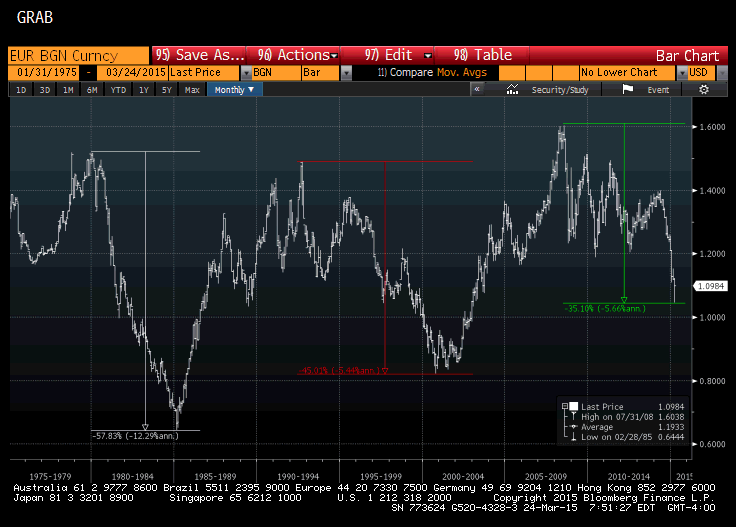
Task: Click the white annotation arrow marker
Action: 145,427
